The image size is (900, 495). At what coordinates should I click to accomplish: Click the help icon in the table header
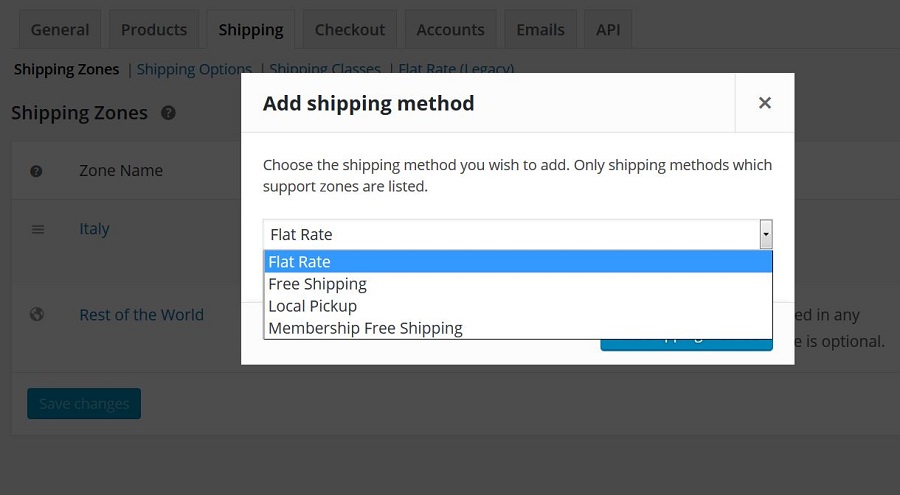(x=36, y=171)
